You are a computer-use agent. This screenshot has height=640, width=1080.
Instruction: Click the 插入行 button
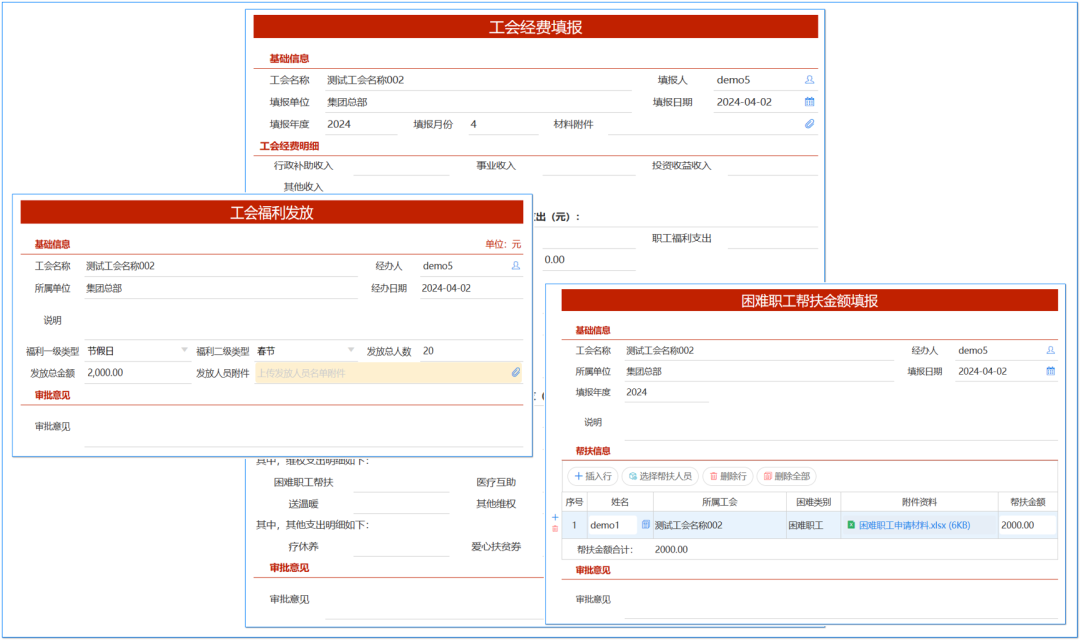593,476
